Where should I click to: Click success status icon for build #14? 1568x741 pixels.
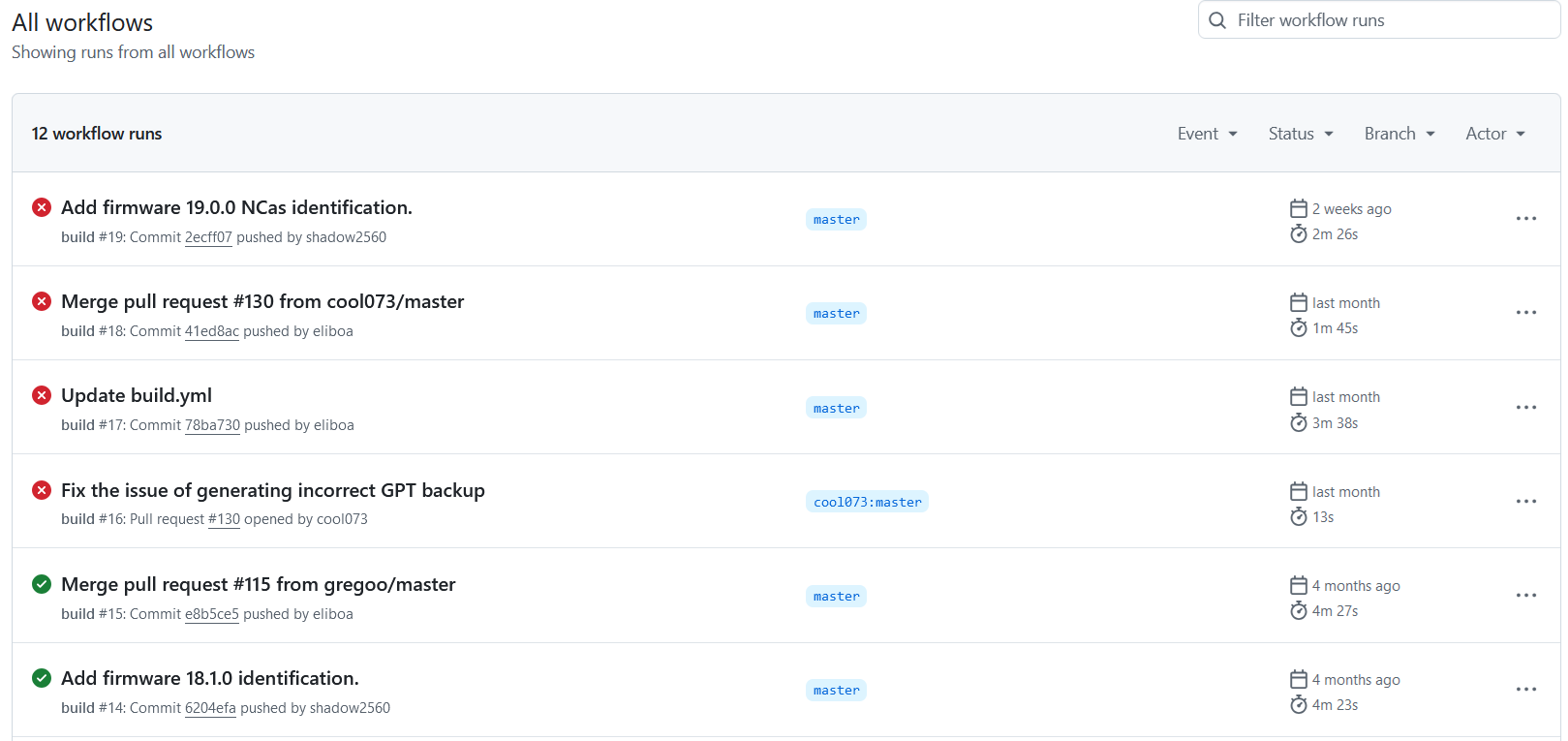coord(42,678)
